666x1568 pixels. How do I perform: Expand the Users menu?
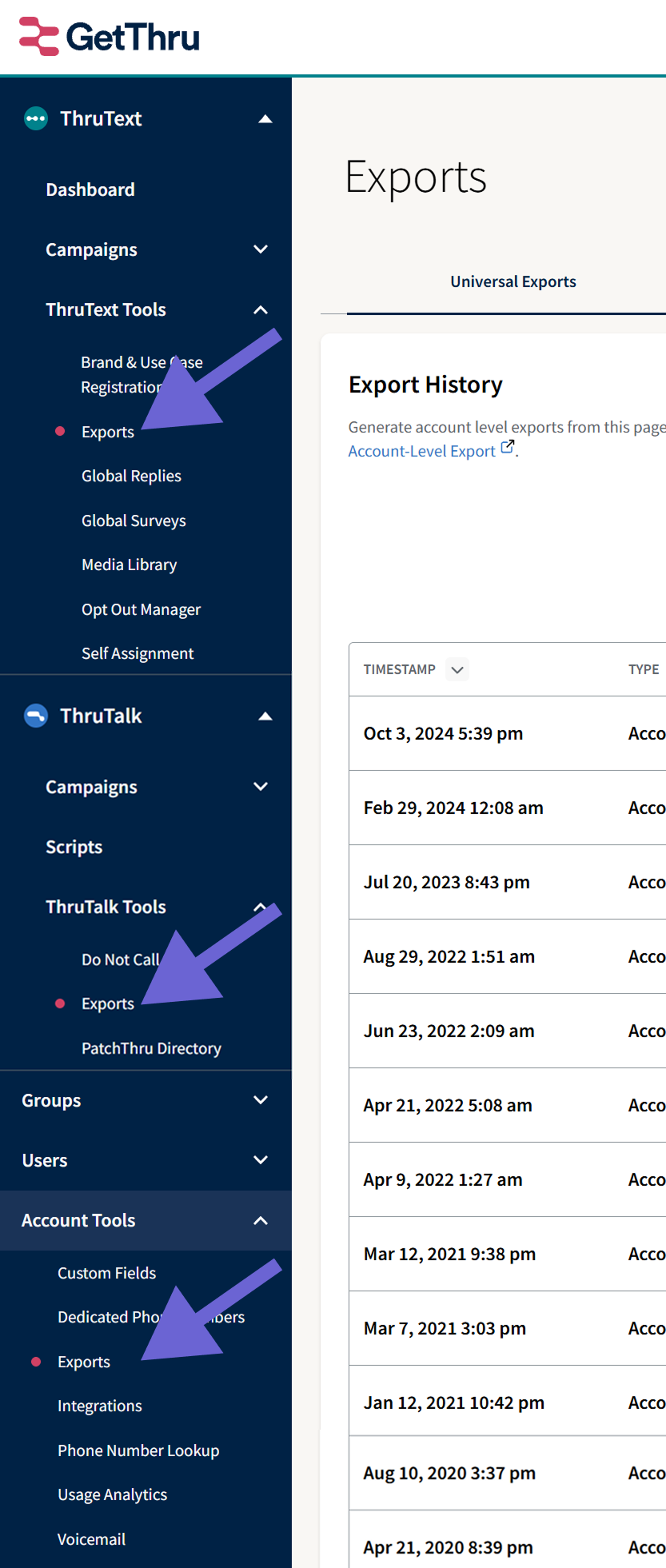point(261,1160)
